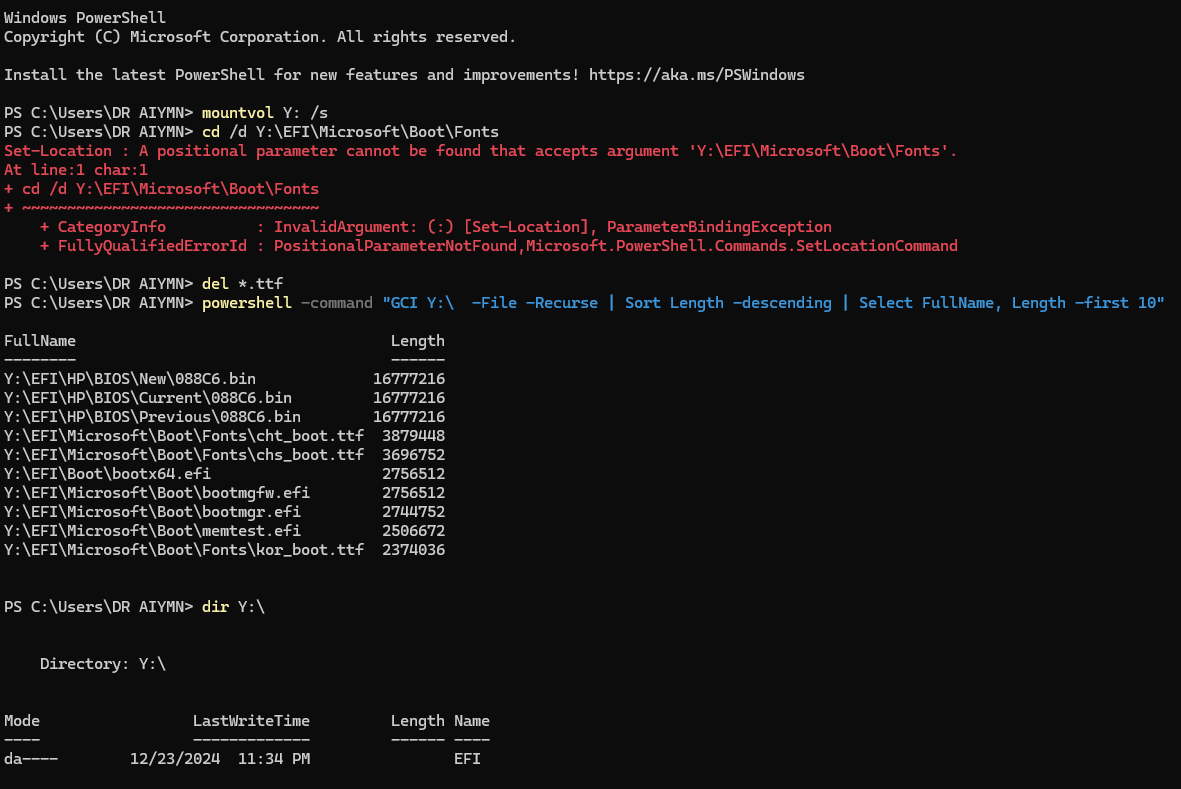The width and height of the screenshot is (1181, 789).
Task: Click the cht_boot.ttf font path
Action: tap(184, 436)
